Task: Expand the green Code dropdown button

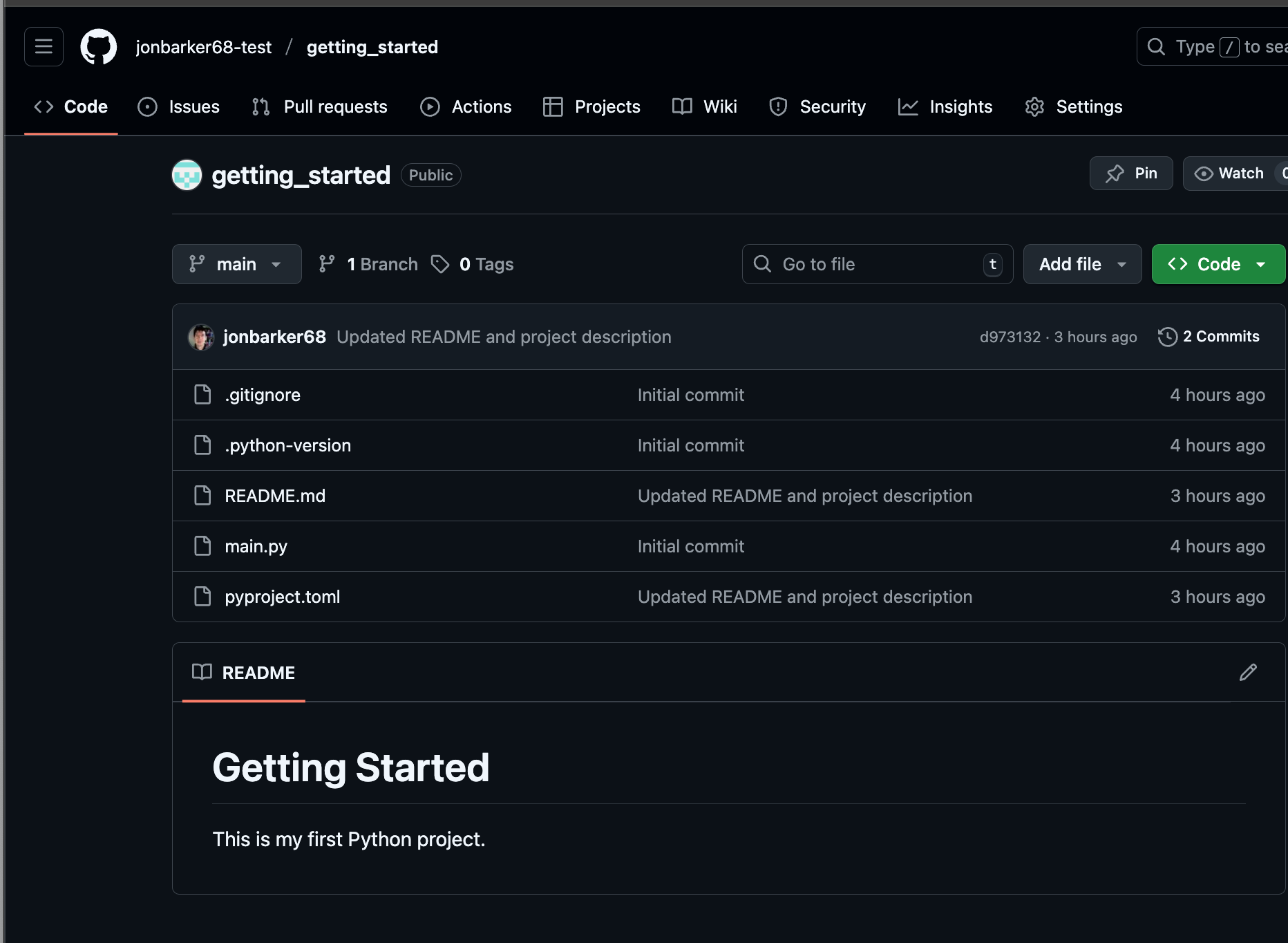Action: pos(1218,264)
